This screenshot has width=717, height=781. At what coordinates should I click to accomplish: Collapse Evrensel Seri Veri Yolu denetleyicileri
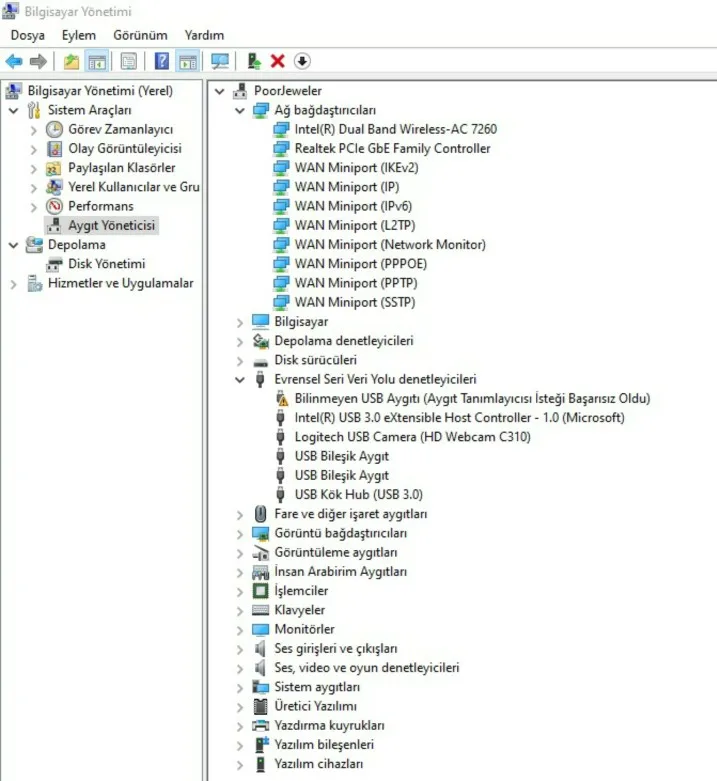point(240,380)
